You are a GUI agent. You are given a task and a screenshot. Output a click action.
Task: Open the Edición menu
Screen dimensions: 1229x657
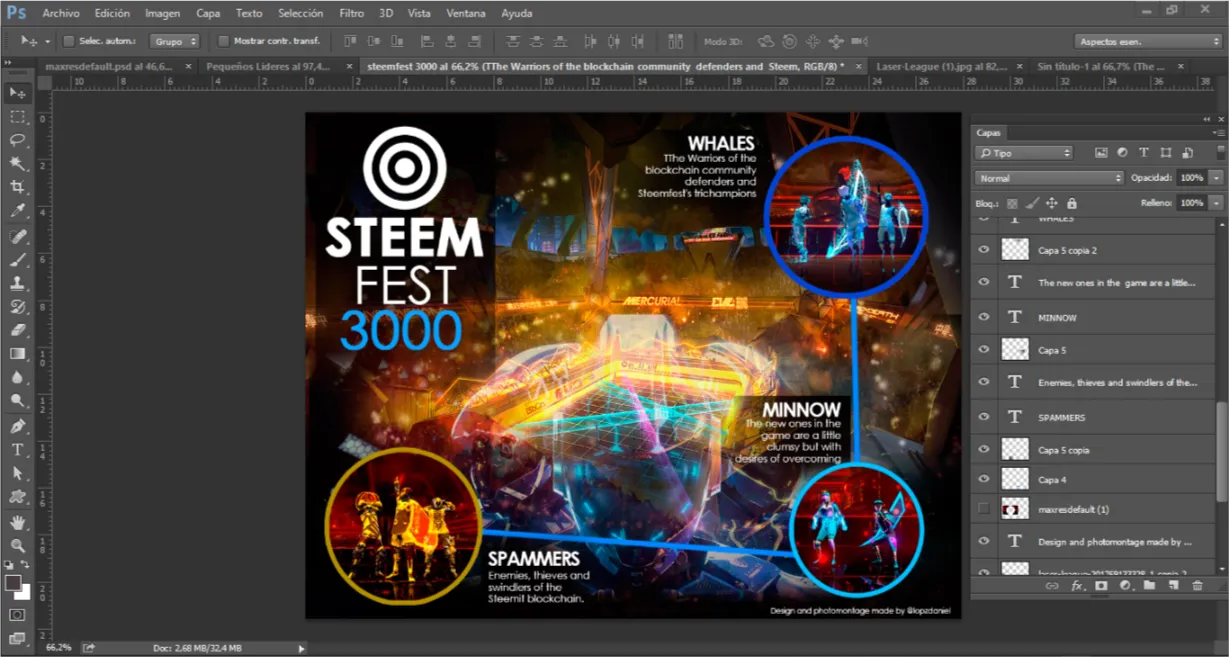[112, 14]
